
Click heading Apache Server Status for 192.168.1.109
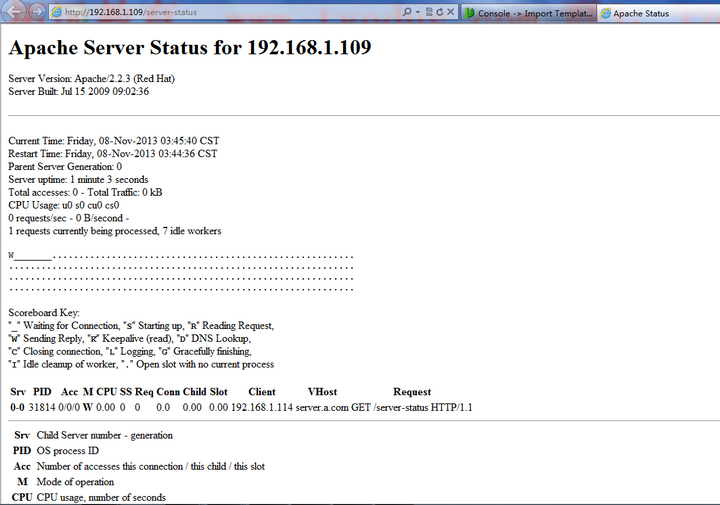[x=190, y=47]
